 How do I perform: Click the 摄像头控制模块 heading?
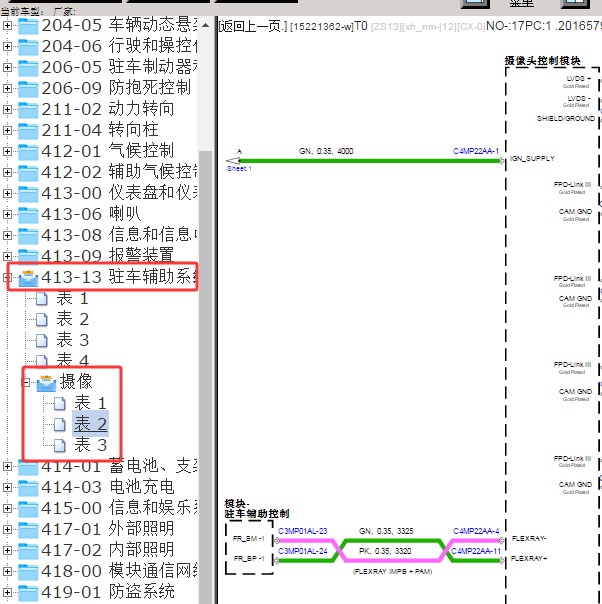pyautogui.click(x=542, y=61)
